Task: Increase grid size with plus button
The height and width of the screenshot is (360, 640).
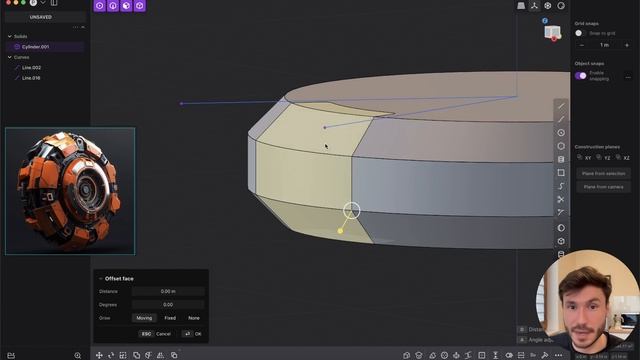Action: 627,45
